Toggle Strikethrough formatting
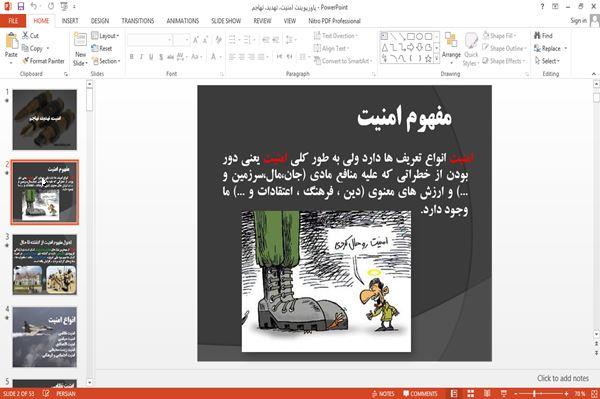This screenshot has height=399, width=600. pos(171,57)
